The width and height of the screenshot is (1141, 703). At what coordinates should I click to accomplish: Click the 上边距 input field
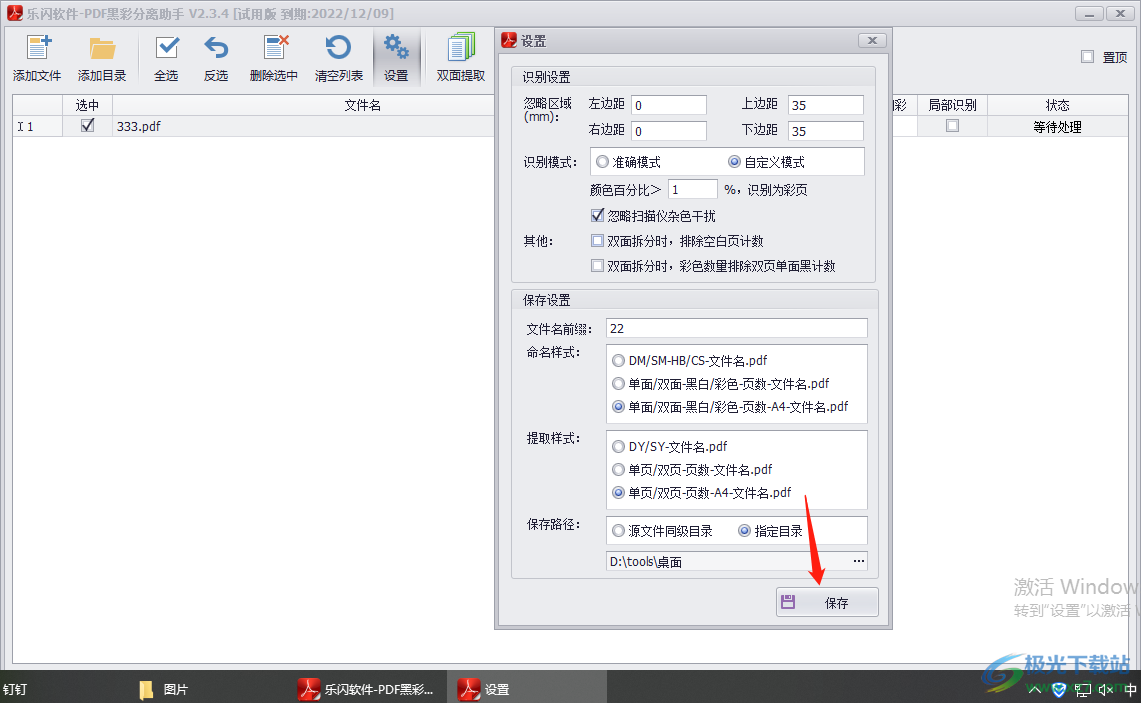(x=826, y=105)
